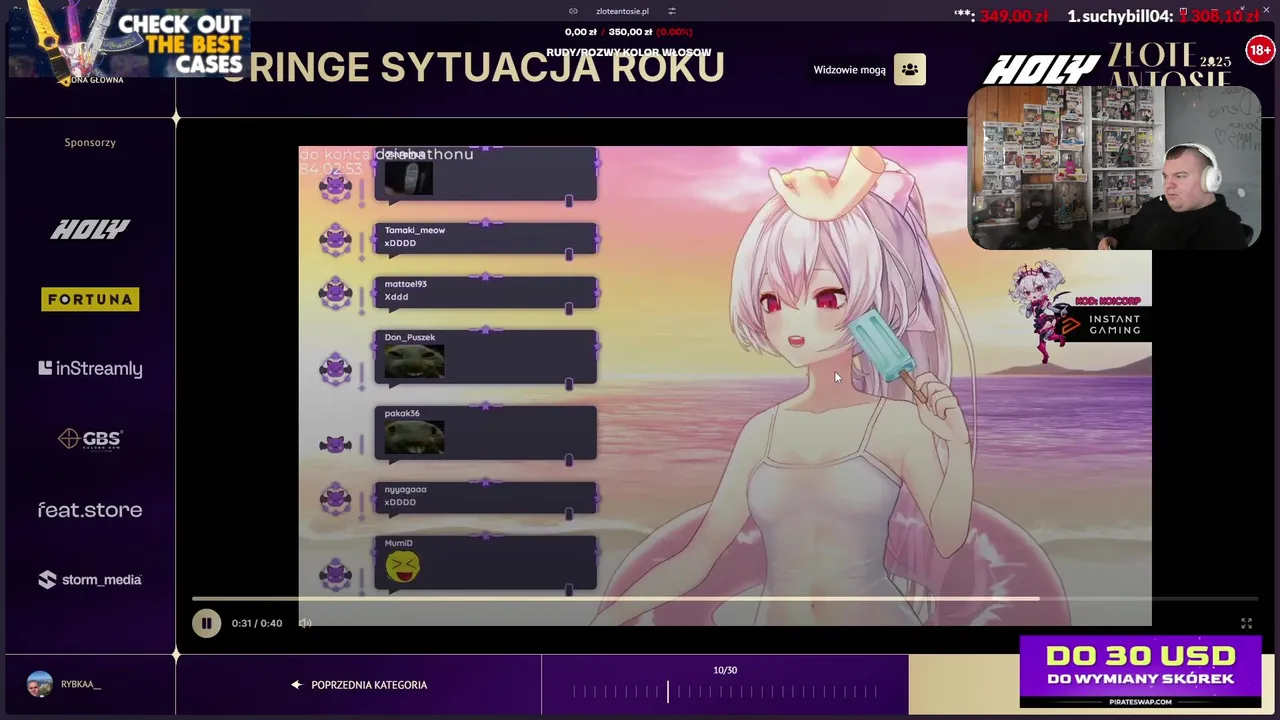Open the HOLY sponsor logo in sidebar
This screenshot has height=720, width=1280.
[90, 229]
